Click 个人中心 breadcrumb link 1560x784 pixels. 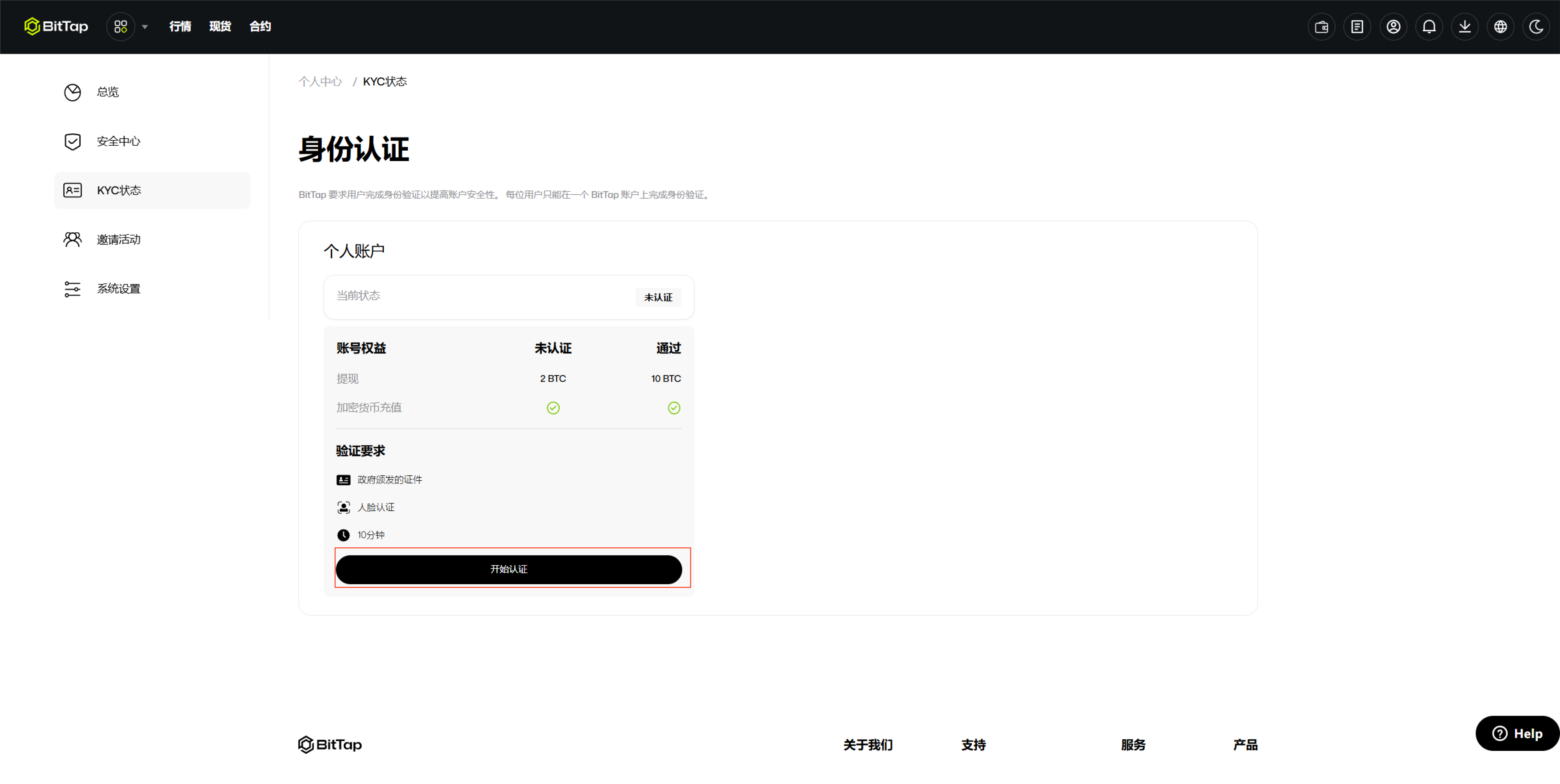[320, 82]
